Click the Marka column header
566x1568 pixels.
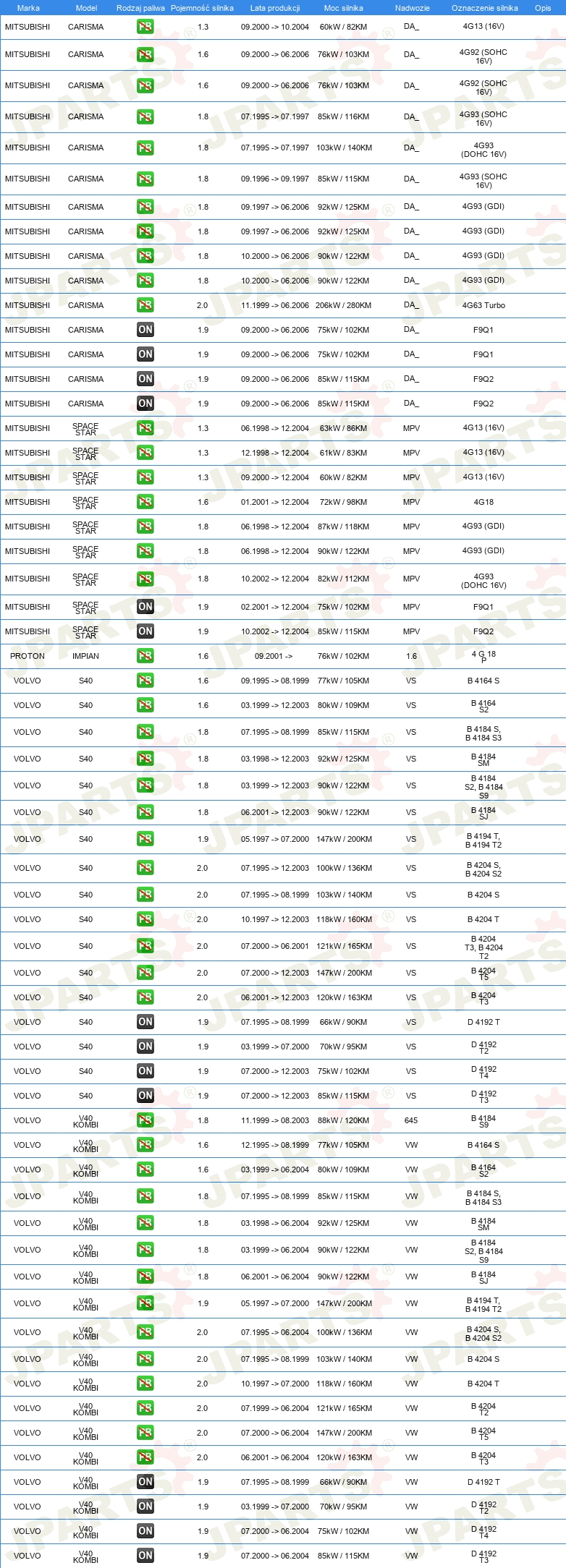[x=28, y=8]
